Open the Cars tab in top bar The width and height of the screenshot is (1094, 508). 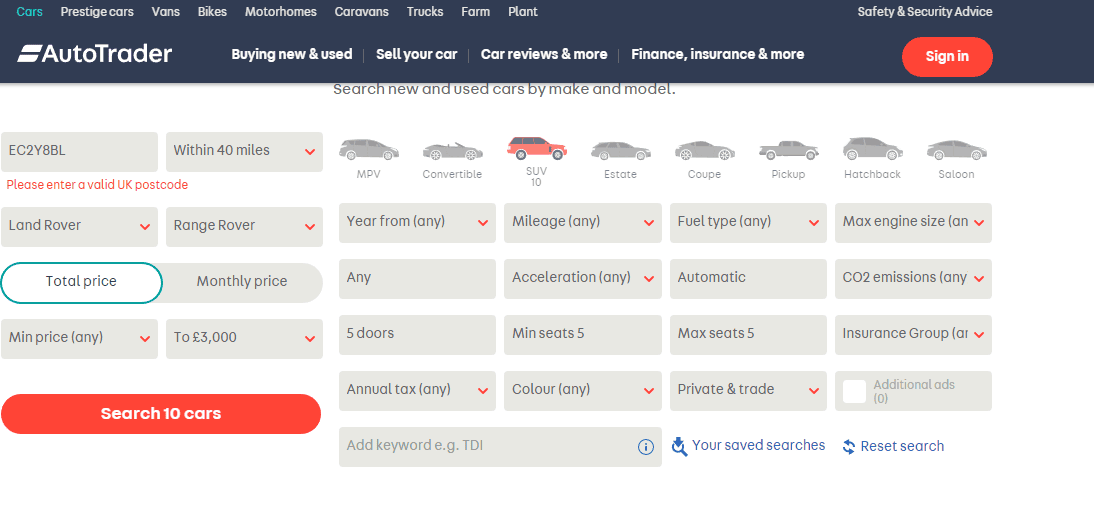[29, 12]
